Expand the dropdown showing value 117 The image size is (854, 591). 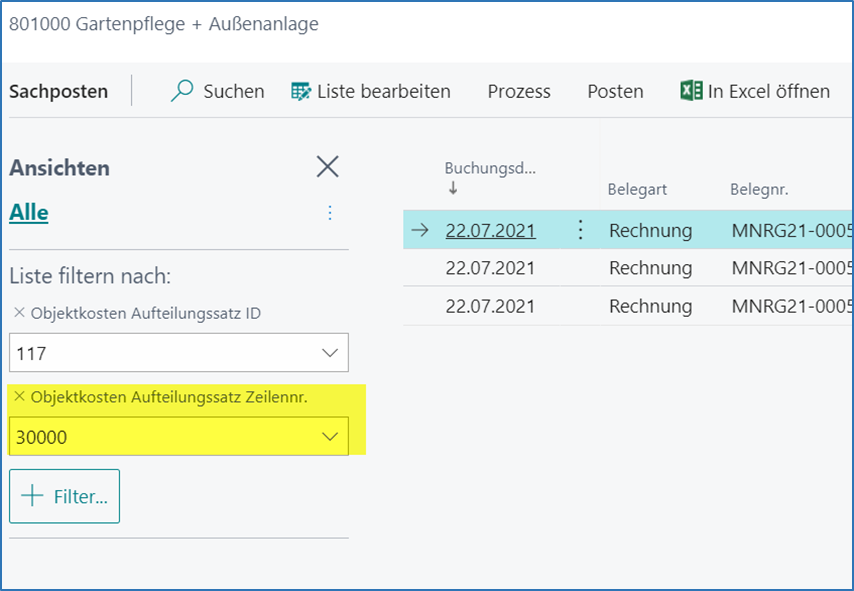point(329,353)
